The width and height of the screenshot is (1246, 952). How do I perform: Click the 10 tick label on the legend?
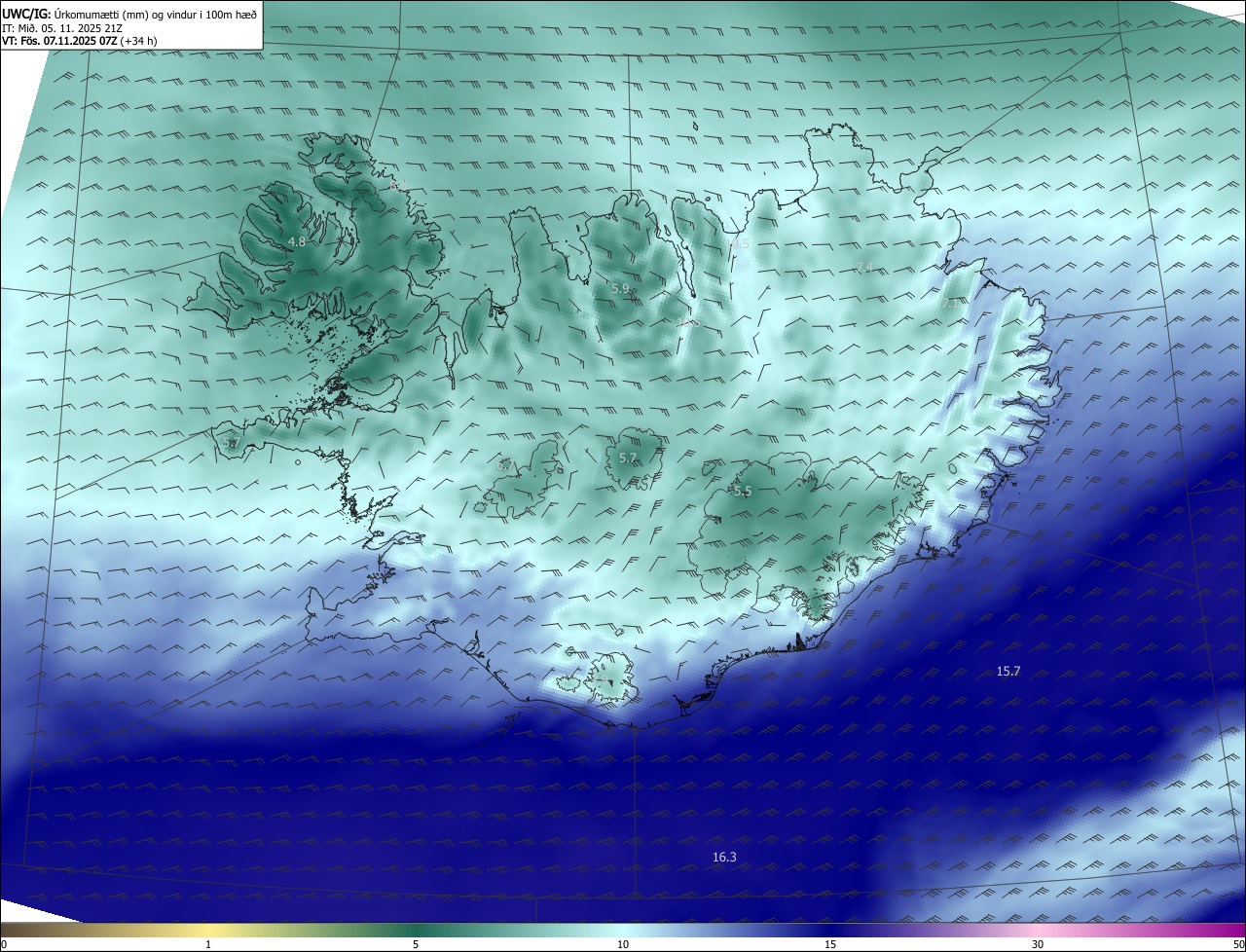pos(623,944)
